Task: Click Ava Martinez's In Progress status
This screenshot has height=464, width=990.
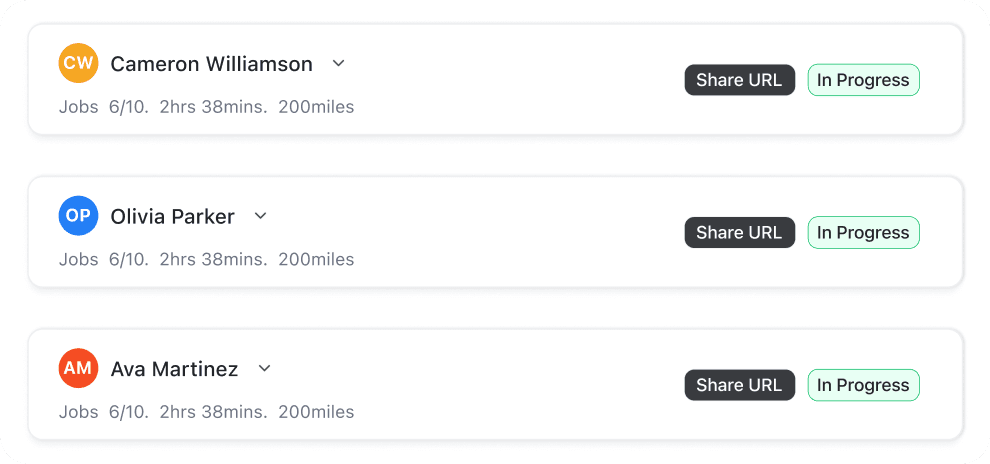Action: click(863, 385)
